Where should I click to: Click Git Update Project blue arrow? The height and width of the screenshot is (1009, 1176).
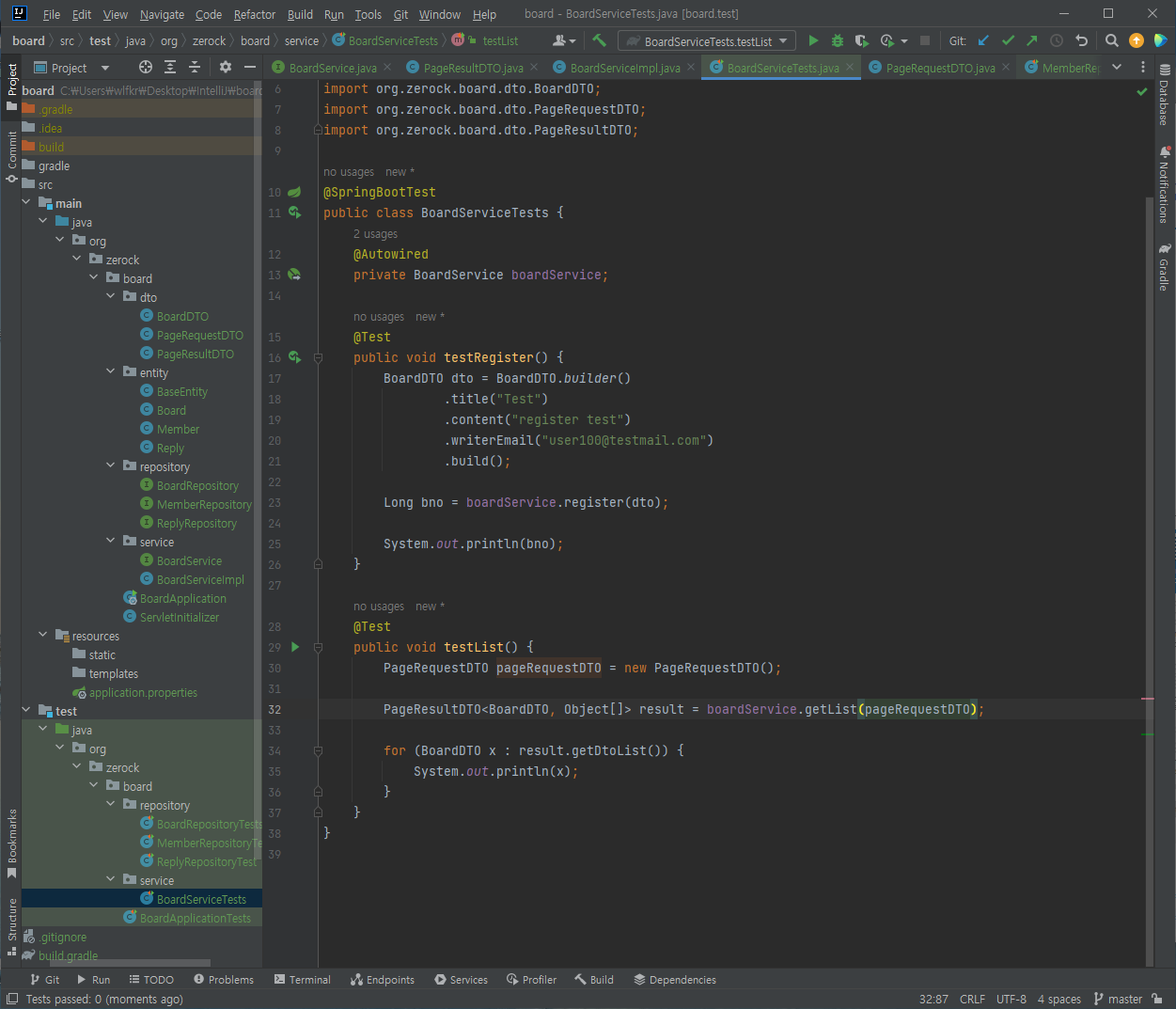click(983, 40)
